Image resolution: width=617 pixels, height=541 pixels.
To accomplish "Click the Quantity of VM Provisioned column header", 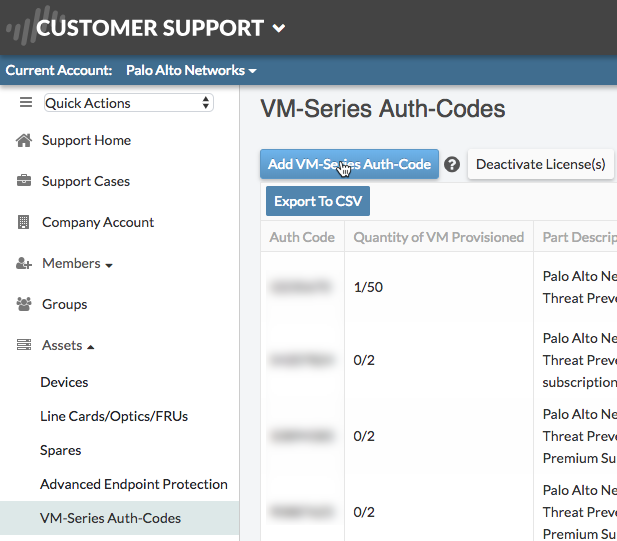I will 439,238.
